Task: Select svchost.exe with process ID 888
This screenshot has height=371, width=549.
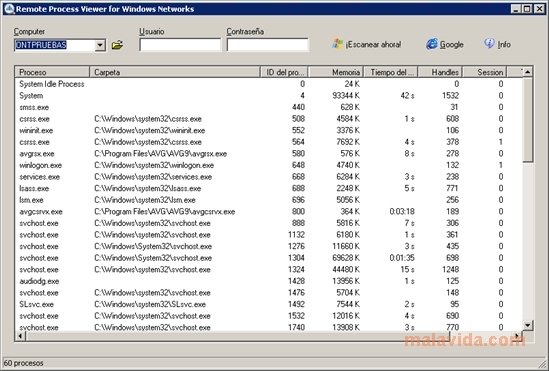Action: pos(269,223)
